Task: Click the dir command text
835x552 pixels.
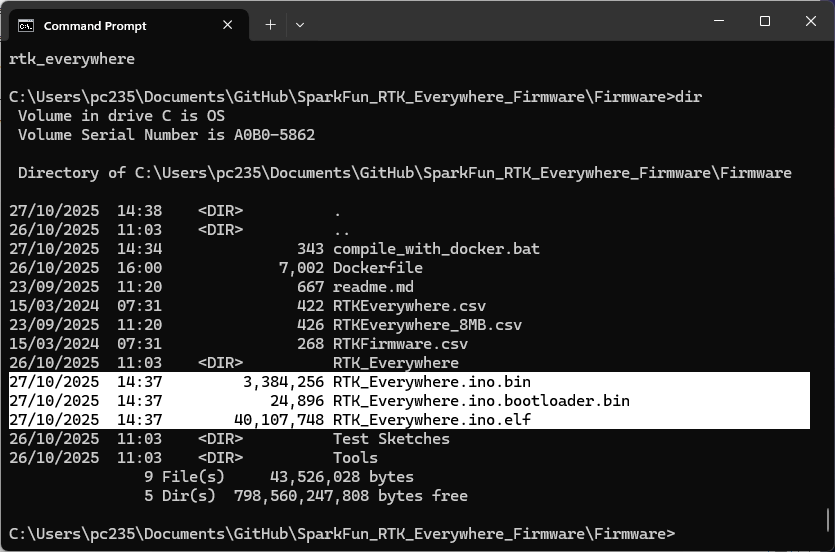Action: click(x=688, y=97)
